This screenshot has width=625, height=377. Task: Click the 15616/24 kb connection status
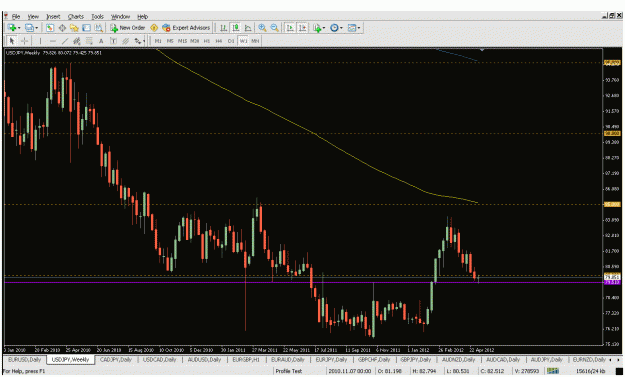[592, 371]
